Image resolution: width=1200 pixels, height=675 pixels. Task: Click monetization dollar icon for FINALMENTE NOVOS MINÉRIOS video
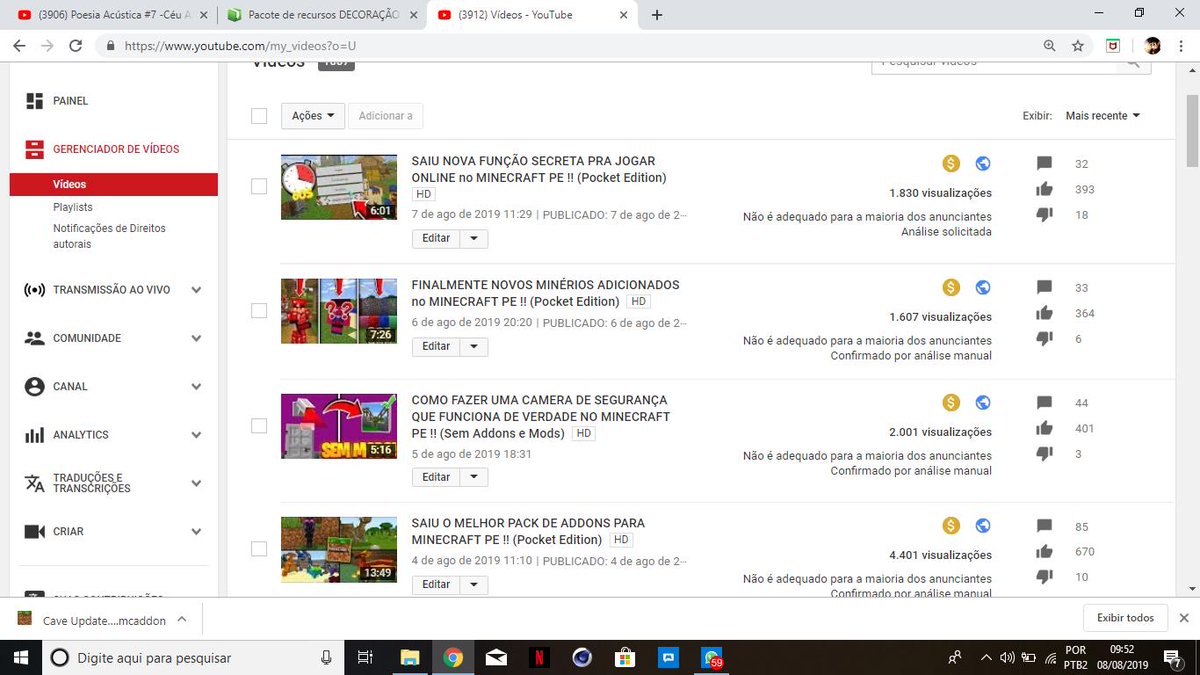click(x=951, y=287)
